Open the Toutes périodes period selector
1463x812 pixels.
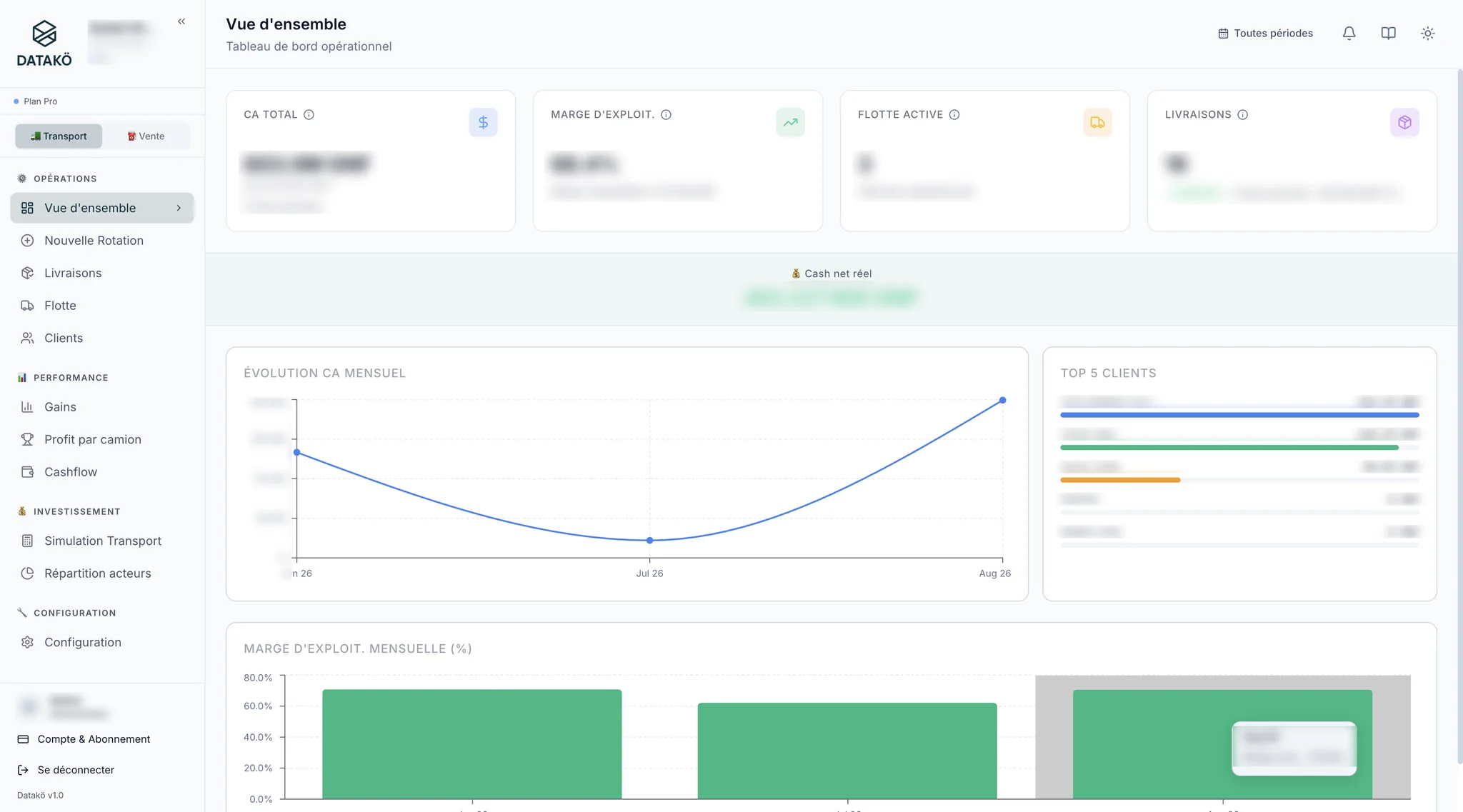(x=1265, y=33)
